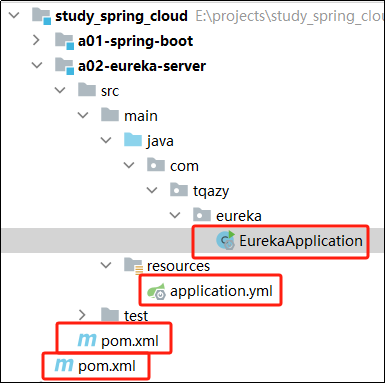Click the application.yml Spring config leaf icon
Viewport: 385px width, 383px height.
click(x=156, y=291)
